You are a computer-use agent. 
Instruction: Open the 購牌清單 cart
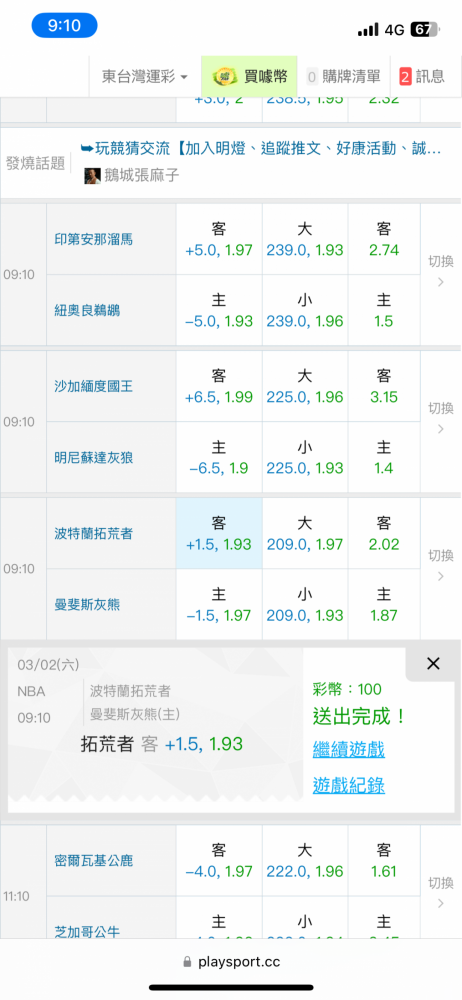pyautogui.click(x=343, y=77)
